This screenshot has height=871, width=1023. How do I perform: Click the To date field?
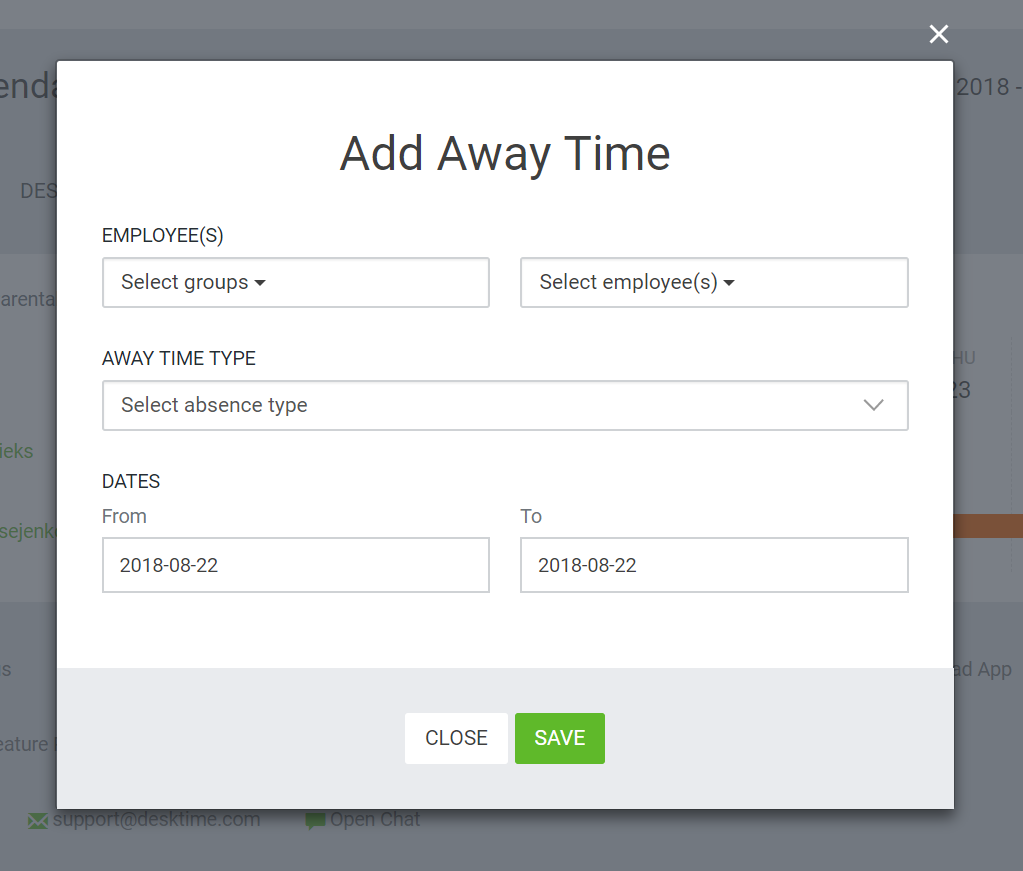714,565
